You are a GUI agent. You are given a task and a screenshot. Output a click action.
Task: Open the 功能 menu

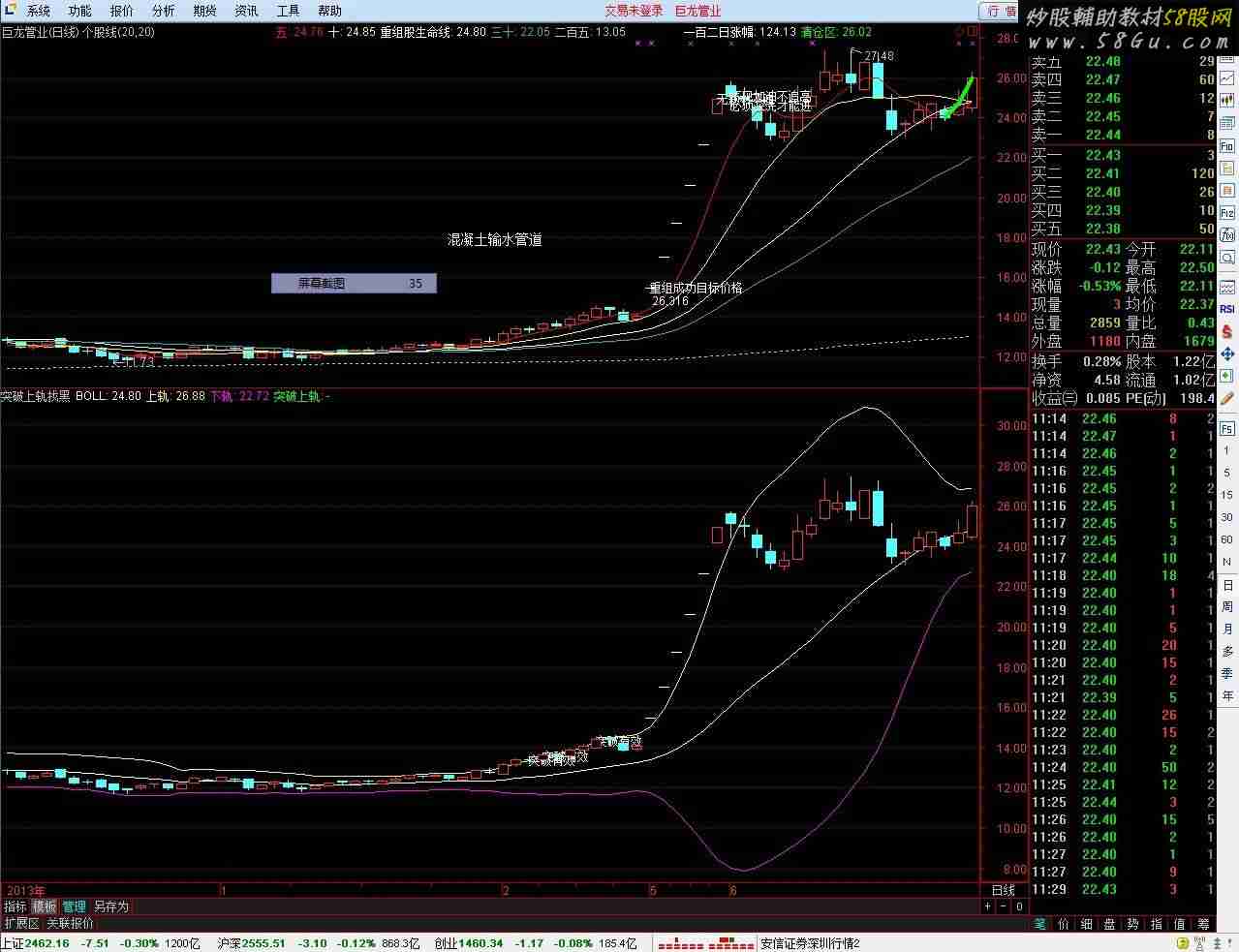(79, 11)
